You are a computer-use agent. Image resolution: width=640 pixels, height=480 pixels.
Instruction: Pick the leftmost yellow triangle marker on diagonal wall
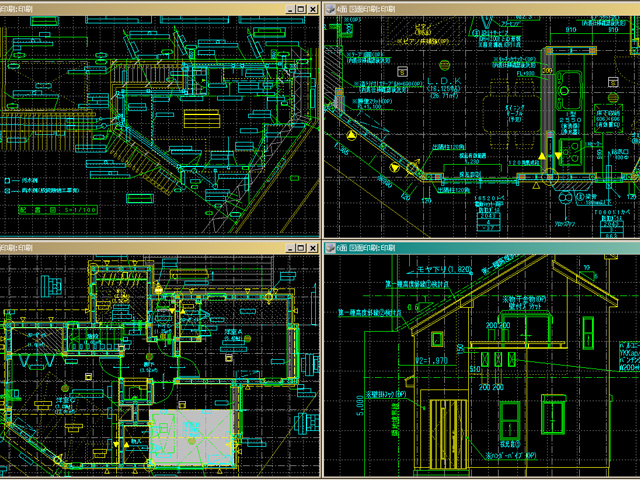tap(351, 134)
